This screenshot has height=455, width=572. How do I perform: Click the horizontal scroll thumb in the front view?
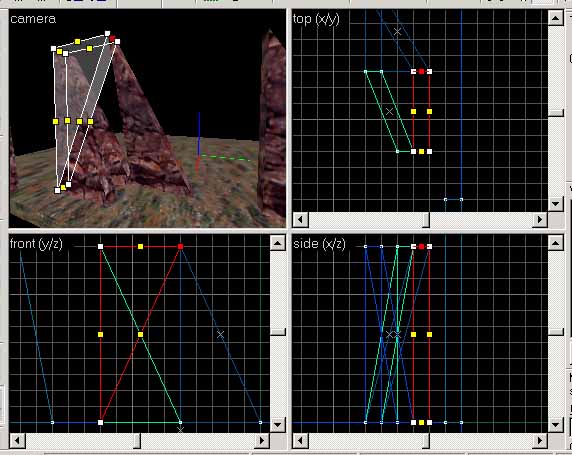[x=137, y=441]
